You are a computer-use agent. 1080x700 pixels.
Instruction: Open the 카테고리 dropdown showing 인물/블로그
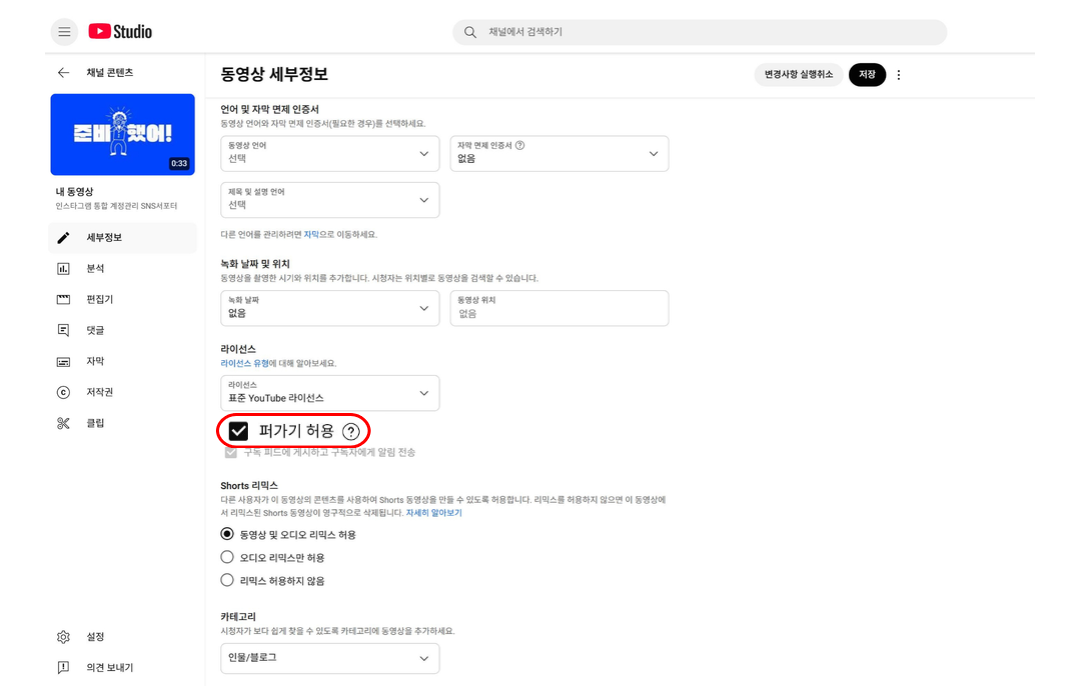[330, 658]
